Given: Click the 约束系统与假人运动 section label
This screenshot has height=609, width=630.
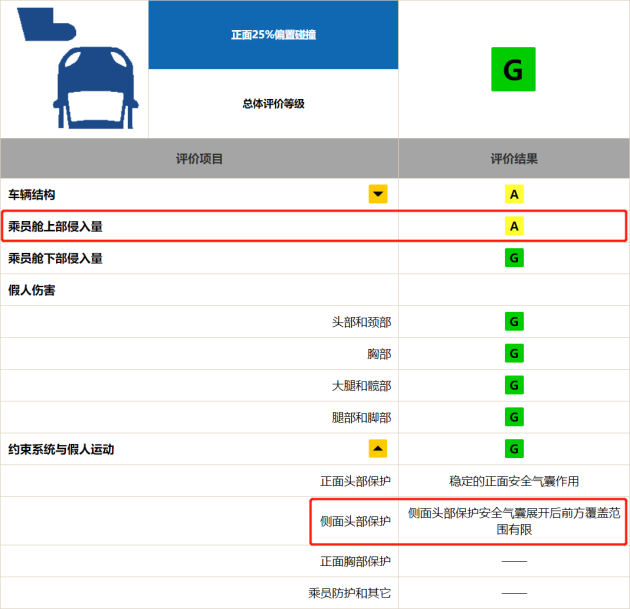Looking at the screenshot, I should pos(61,449).
